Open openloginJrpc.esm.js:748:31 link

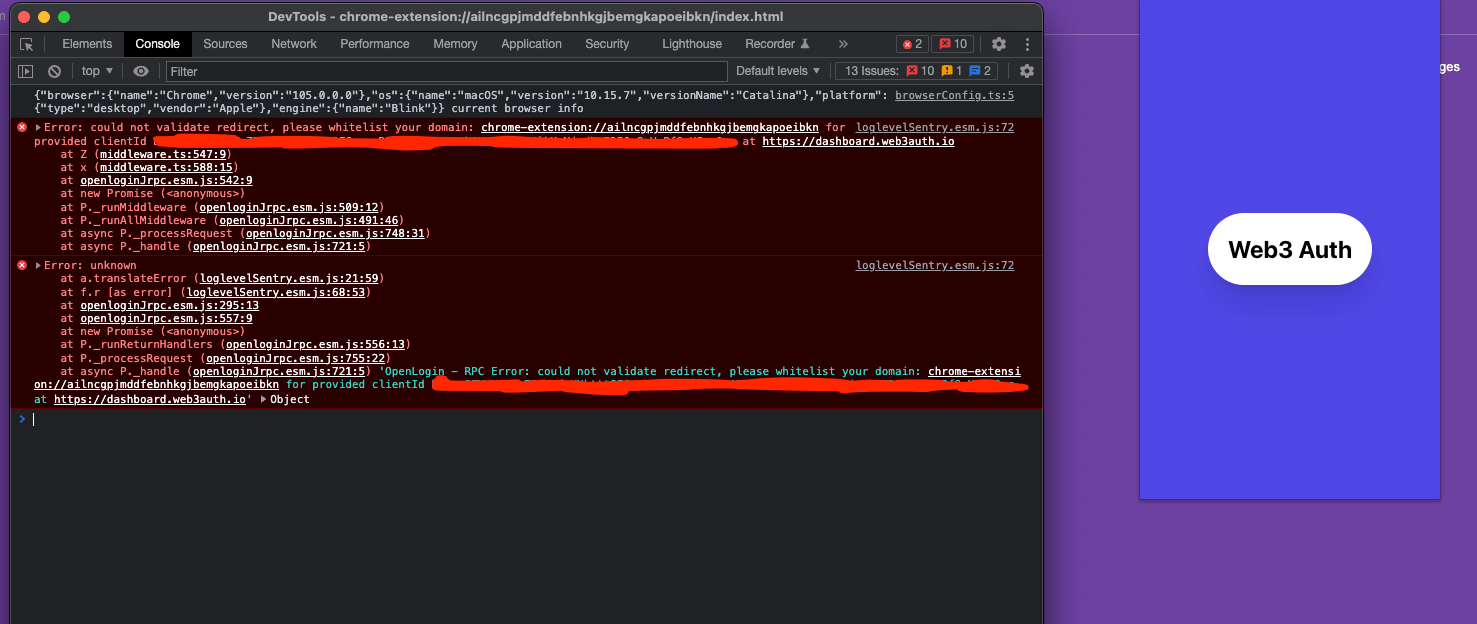335,233
